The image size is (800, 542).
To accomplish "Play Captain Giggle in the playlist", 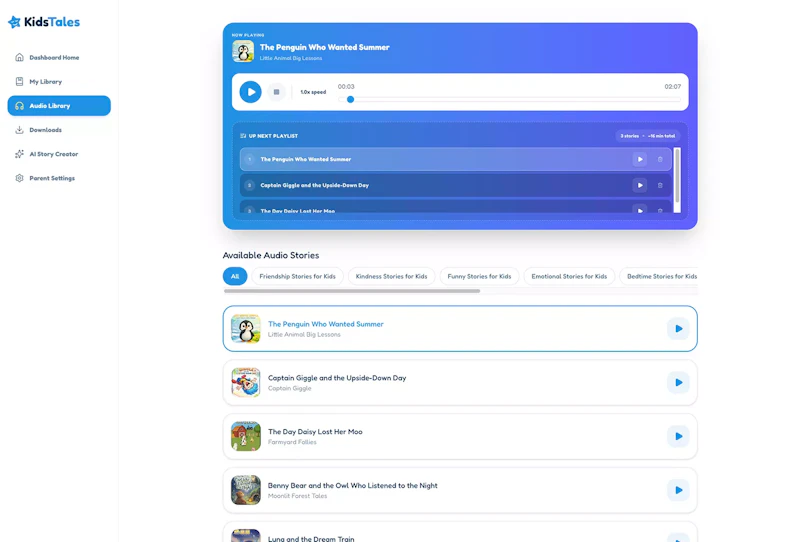I will 640,185.
